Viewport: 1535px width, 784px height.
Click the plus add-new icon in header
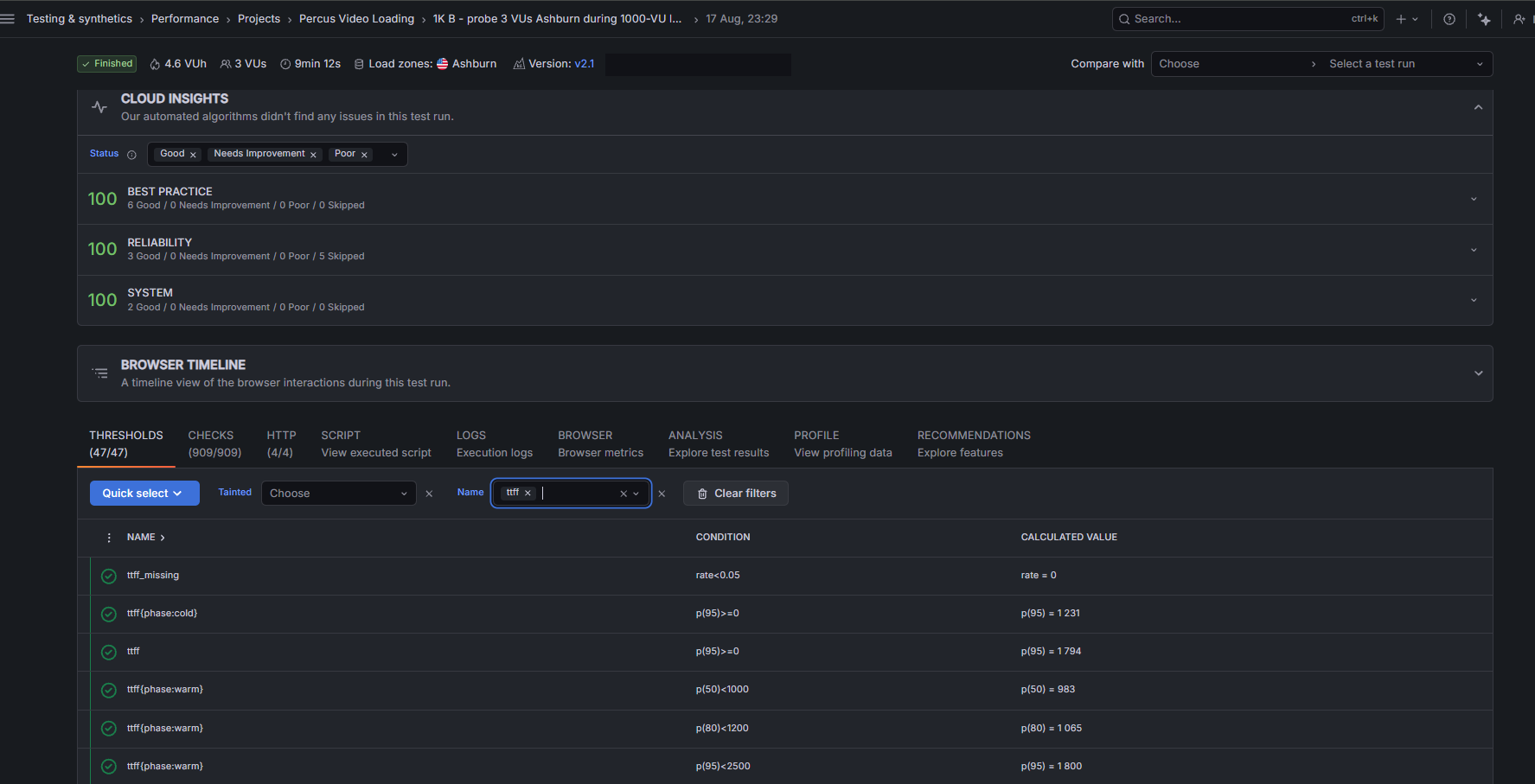click(x=1401, y=19)
